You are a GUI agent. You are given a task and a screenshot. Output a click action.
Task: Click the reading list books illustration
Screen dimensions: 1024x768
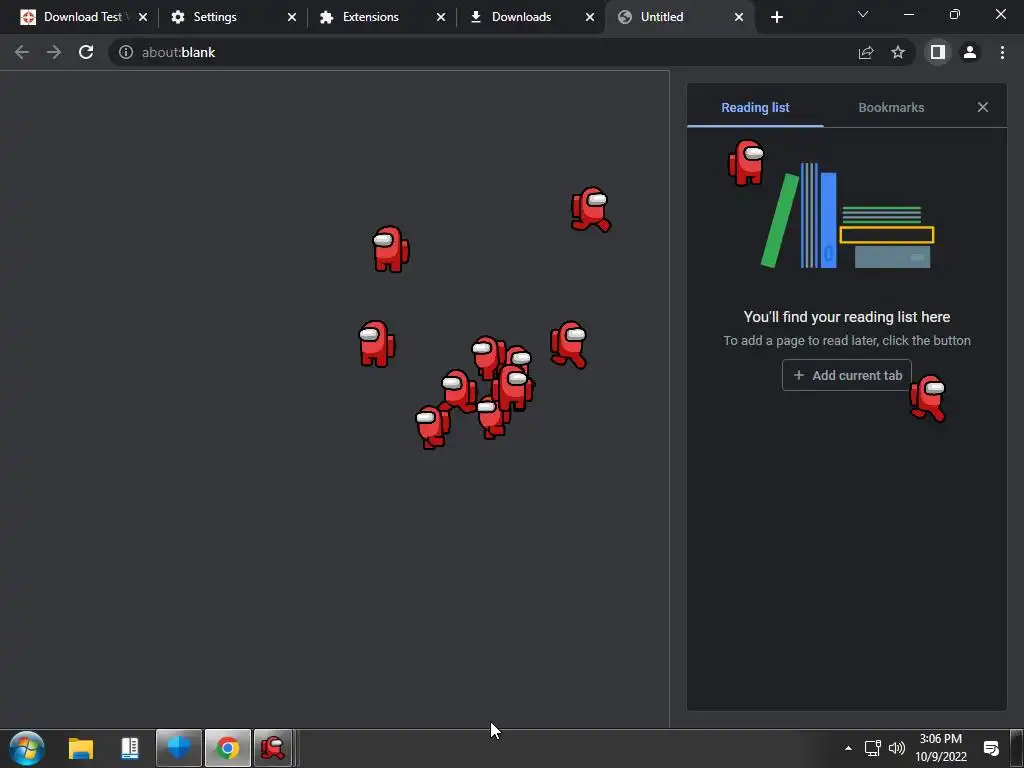[x=847, y=216]
